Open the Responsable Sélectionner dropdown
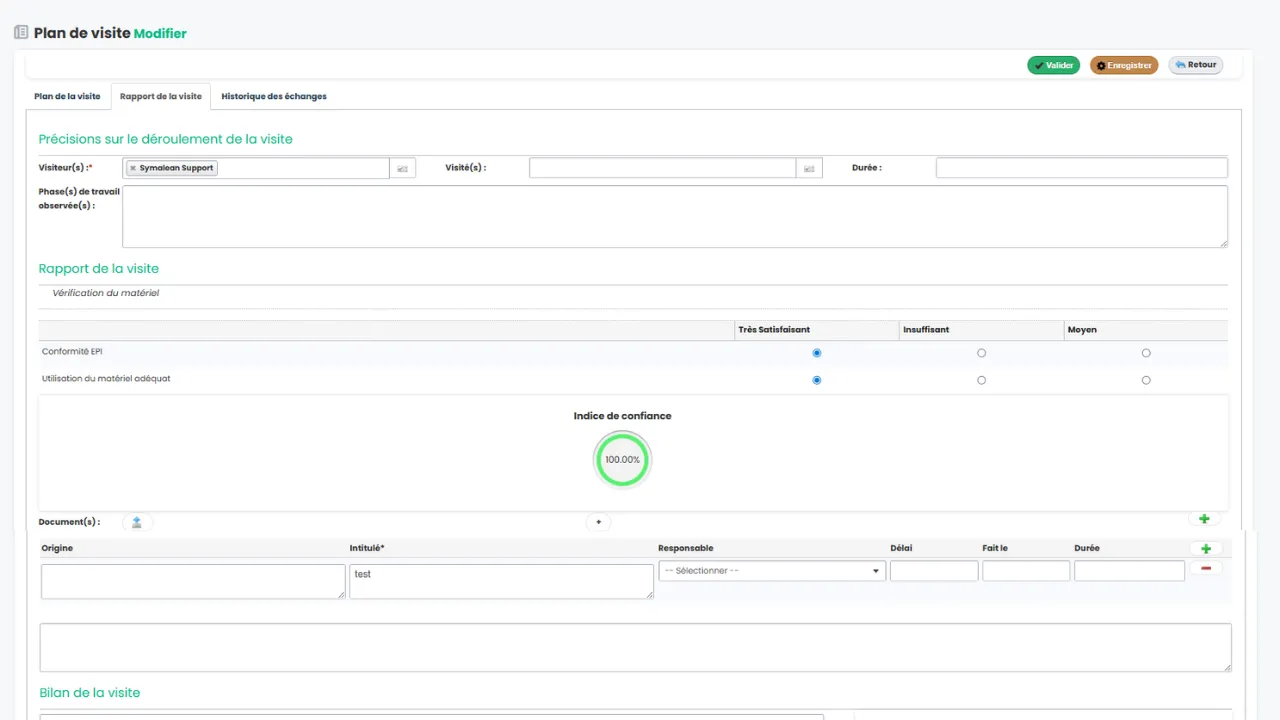Screen dimensions: 1280x720 pyautogui.click(x=772, y=571)
